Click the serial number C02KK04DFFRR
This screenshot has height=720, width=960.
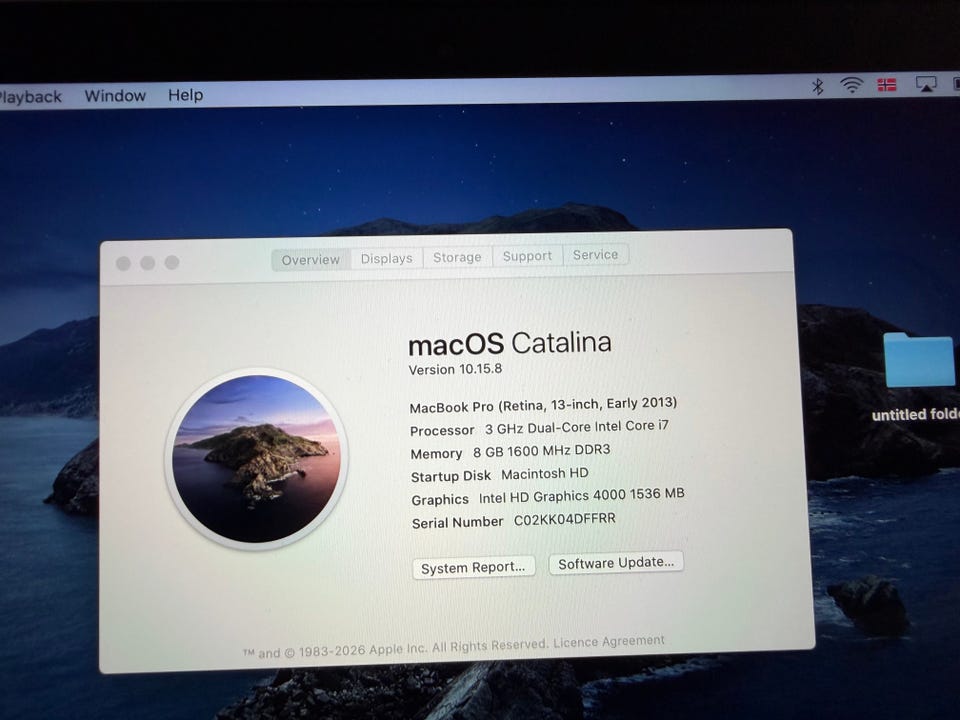(564, 519)
